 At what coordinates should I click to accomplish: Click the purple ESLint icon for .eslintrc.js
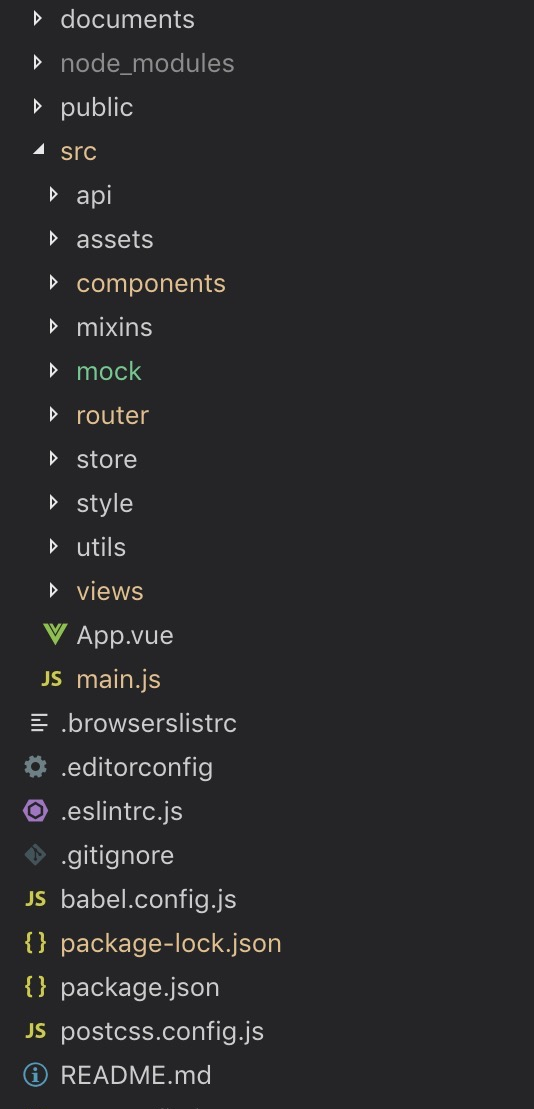pos(35,811)
